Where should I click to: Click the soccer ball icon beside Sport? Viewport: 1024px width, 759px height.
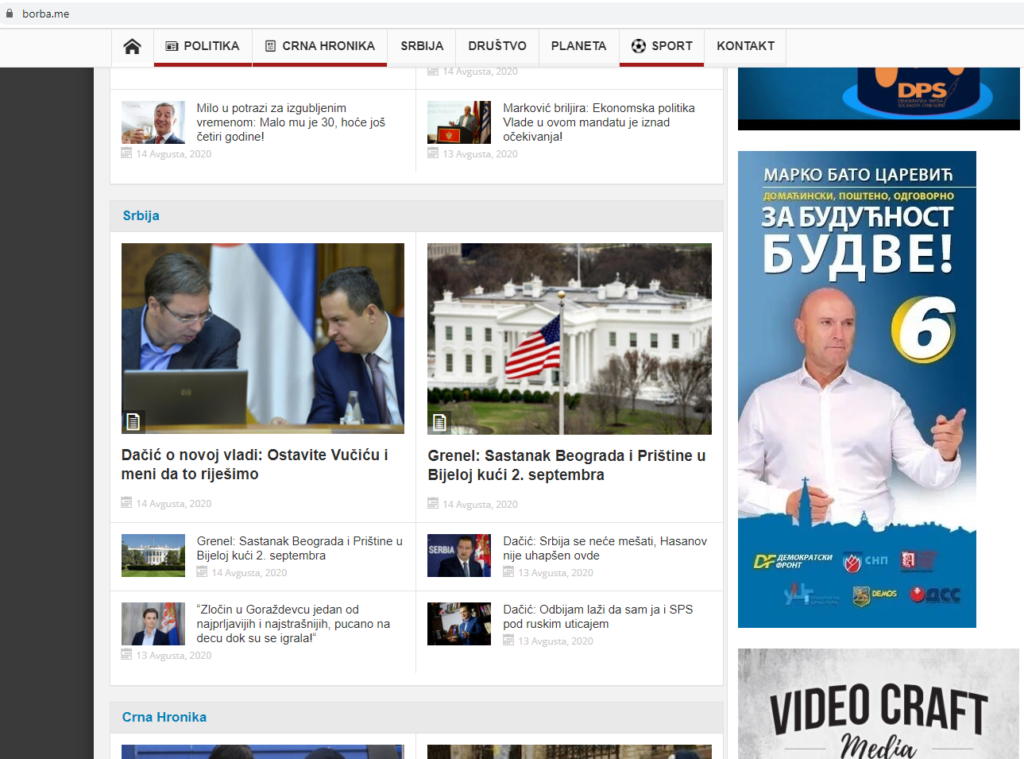tap(638, 46)
